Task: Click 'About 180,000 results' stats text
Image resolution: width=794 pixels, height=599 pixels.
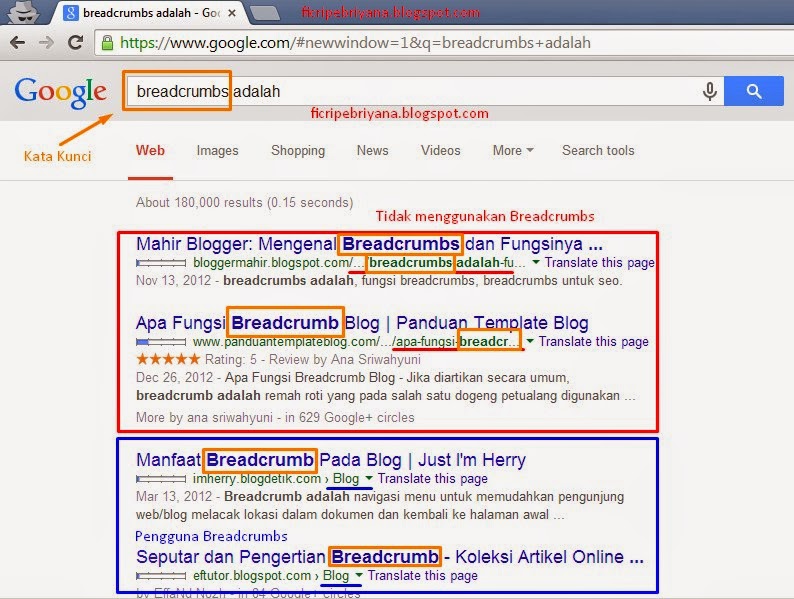Action: 244,202
